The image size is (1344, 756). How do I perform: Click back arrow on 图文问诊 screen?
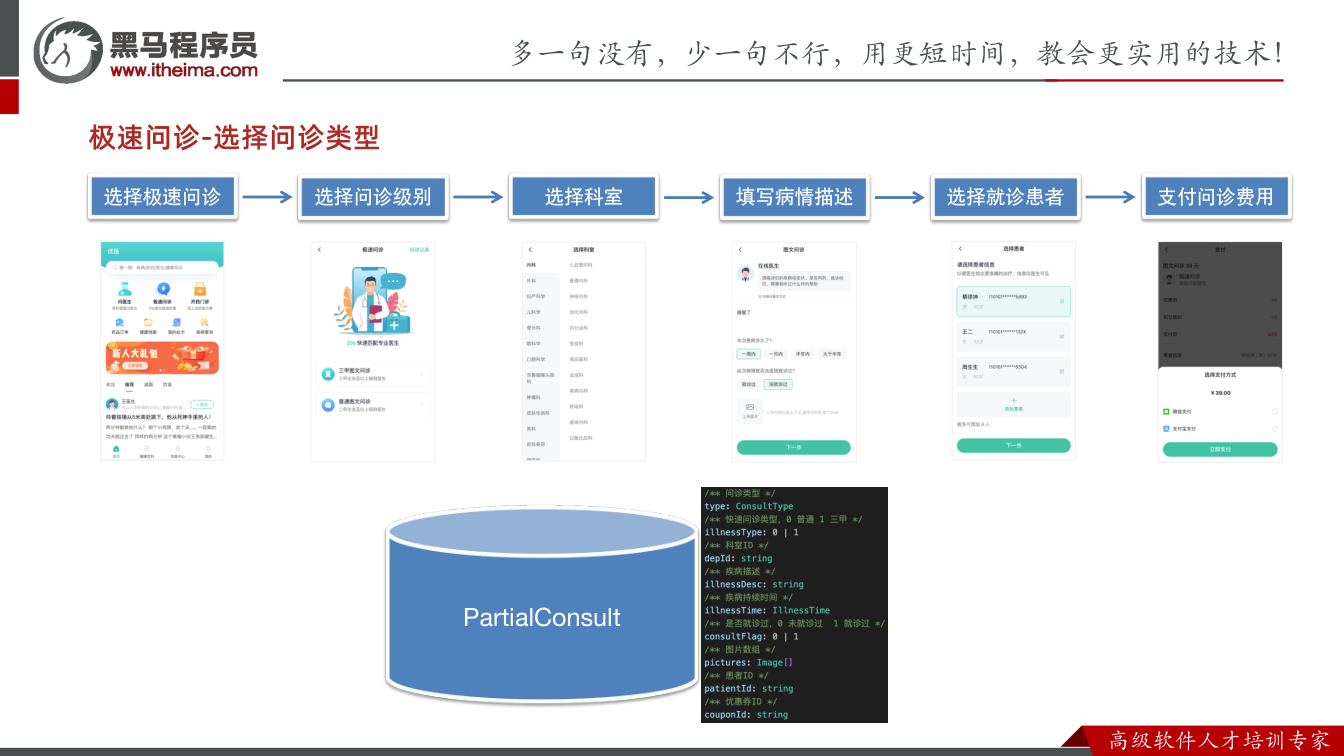pos(740,249)
